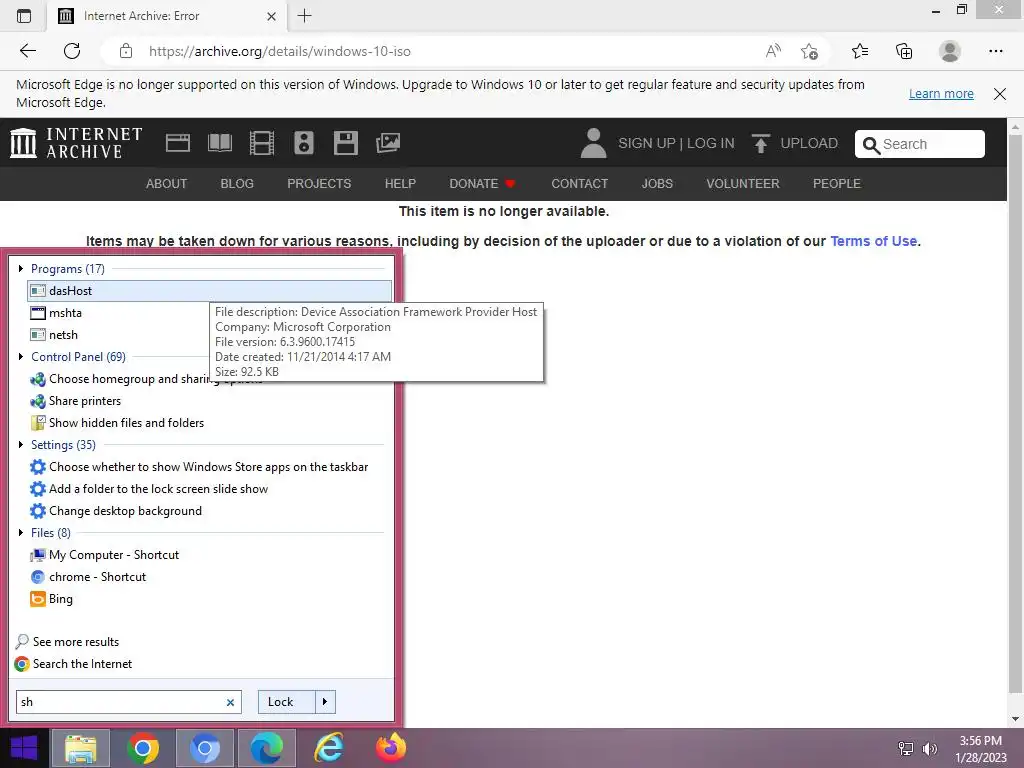Open the Collections icon in Edge toolbar
This screenshot has height=768, width=1024.
tap(904, 51)
